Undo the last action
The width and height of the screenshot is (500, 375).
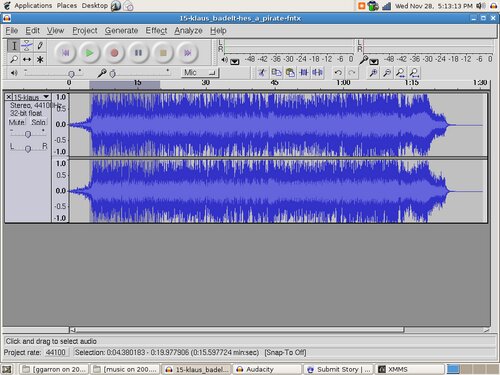(338, 72)
